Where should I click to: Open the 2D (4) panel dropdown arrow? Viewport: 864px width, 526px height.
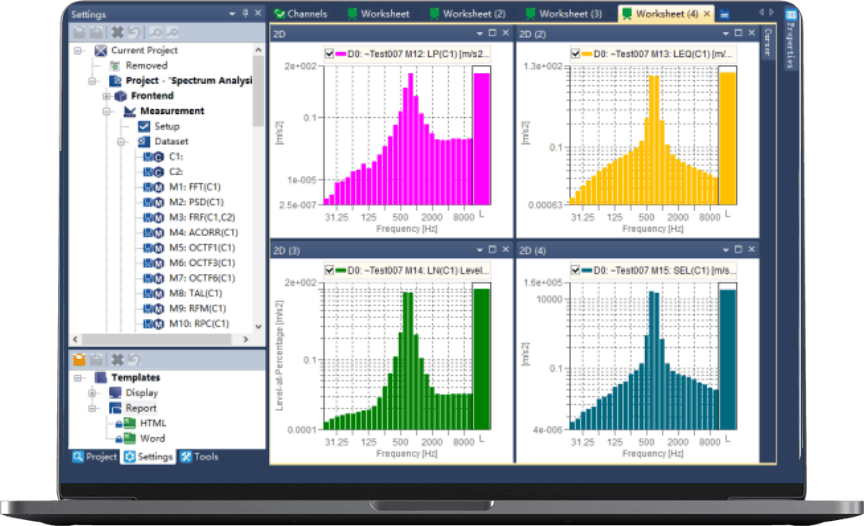click(x=726, y=250)
